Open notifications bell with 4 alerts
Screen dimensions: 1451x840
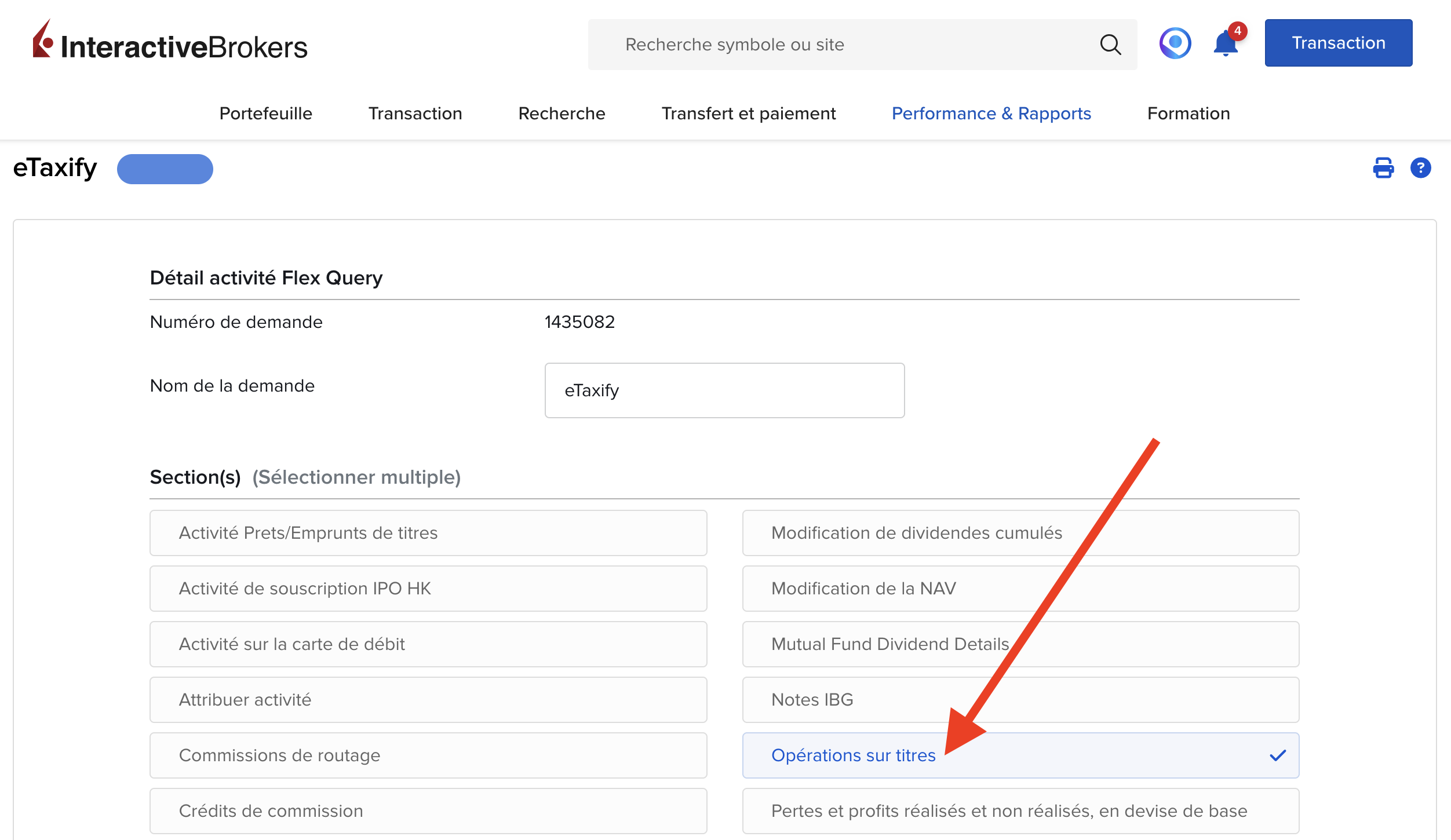[1228, 41]
